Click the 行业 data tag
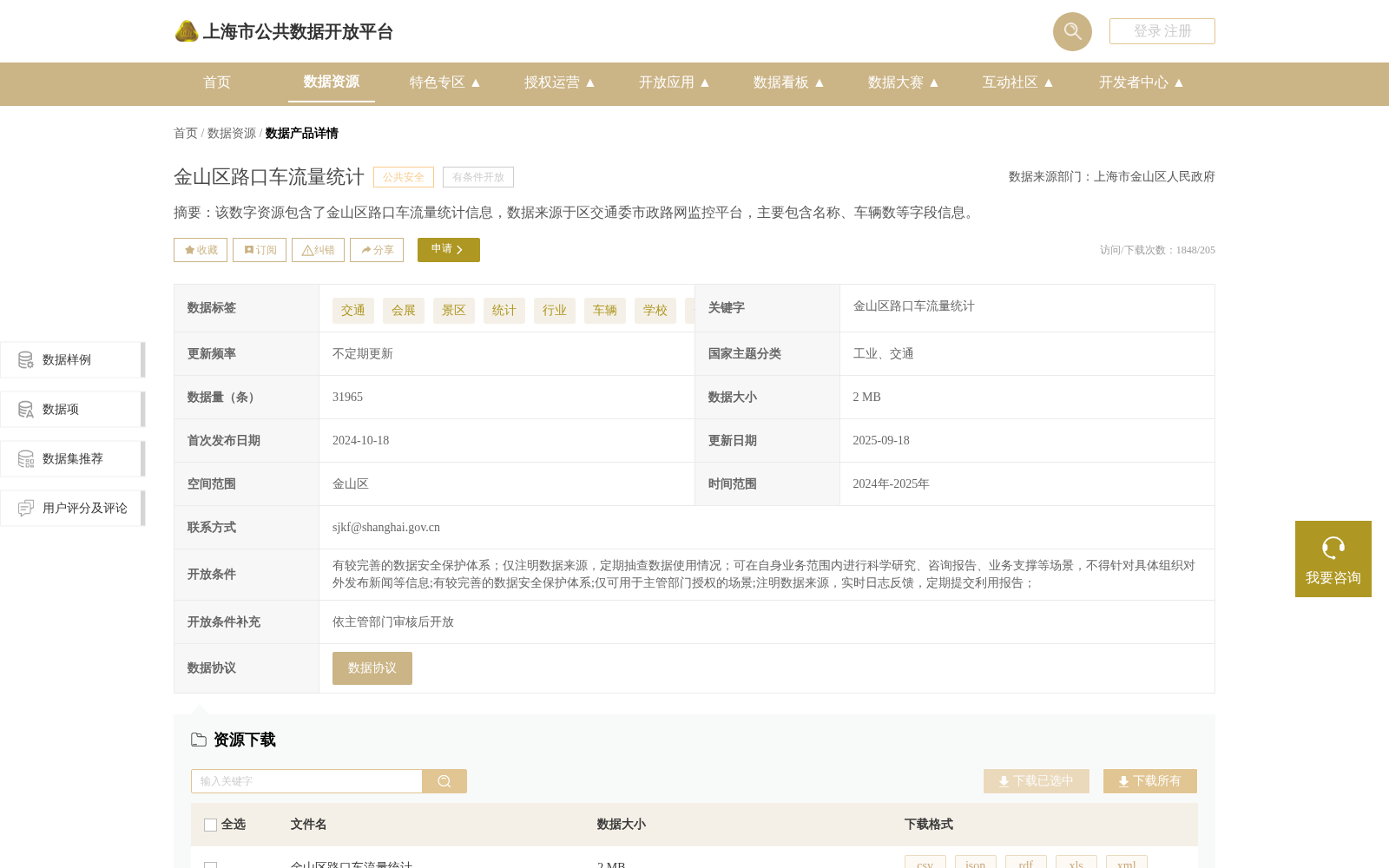This screenshot has height=868, width=1389. coord(555,311)
